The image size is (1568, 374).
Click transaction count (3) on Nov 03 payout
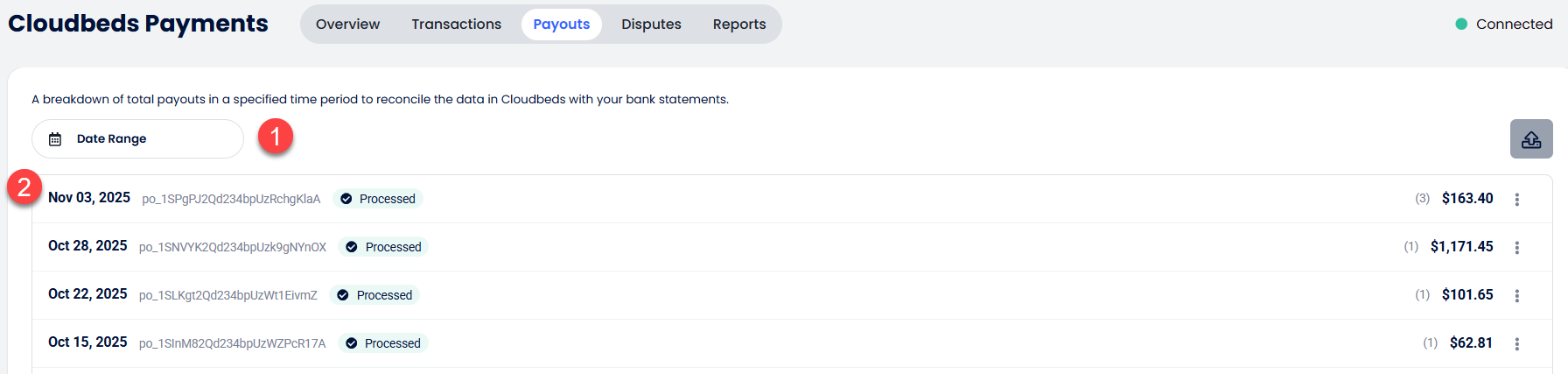click(1422, 199)
